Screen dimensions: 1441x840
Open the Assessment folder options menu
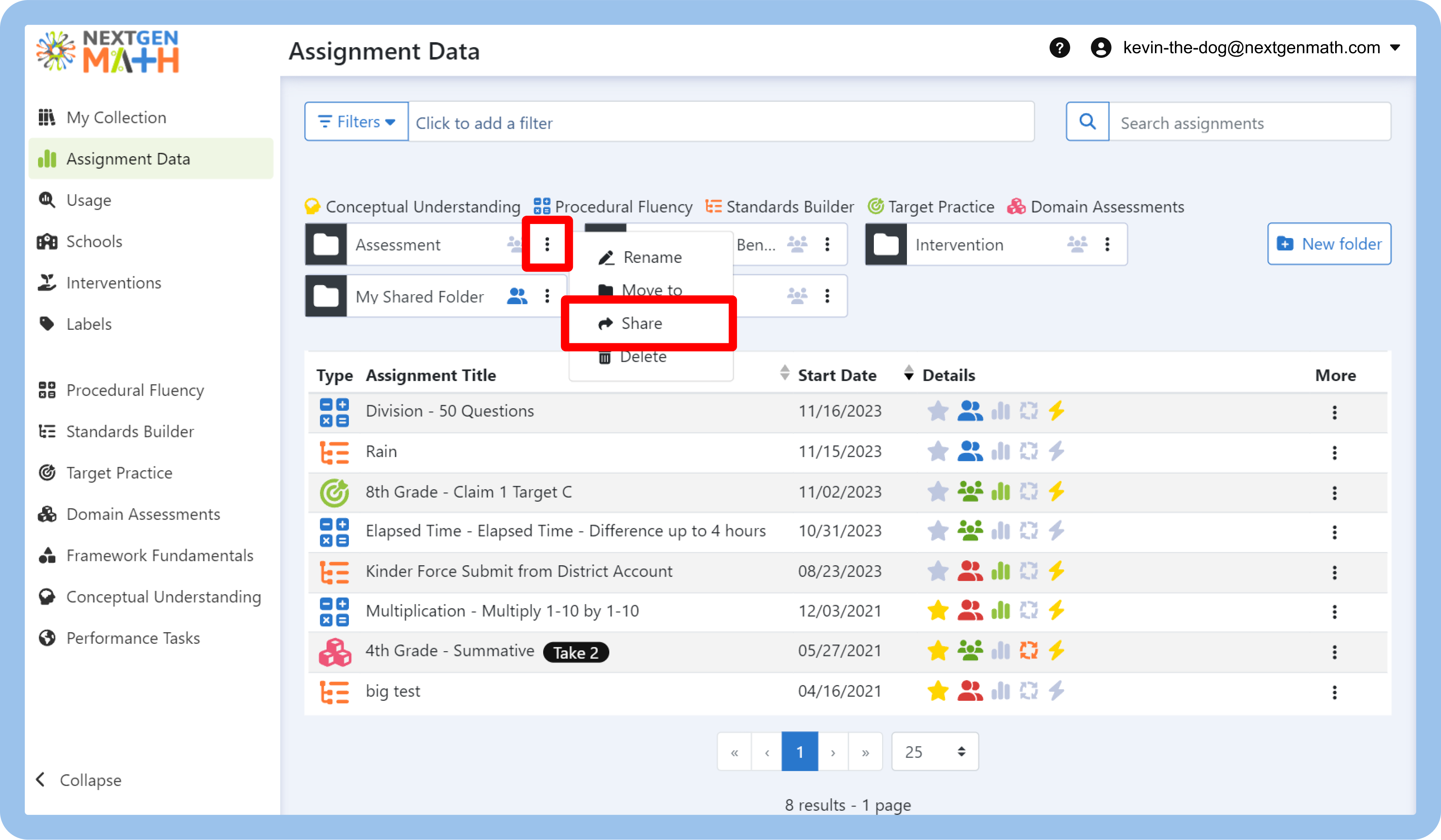tap(547, 244)
